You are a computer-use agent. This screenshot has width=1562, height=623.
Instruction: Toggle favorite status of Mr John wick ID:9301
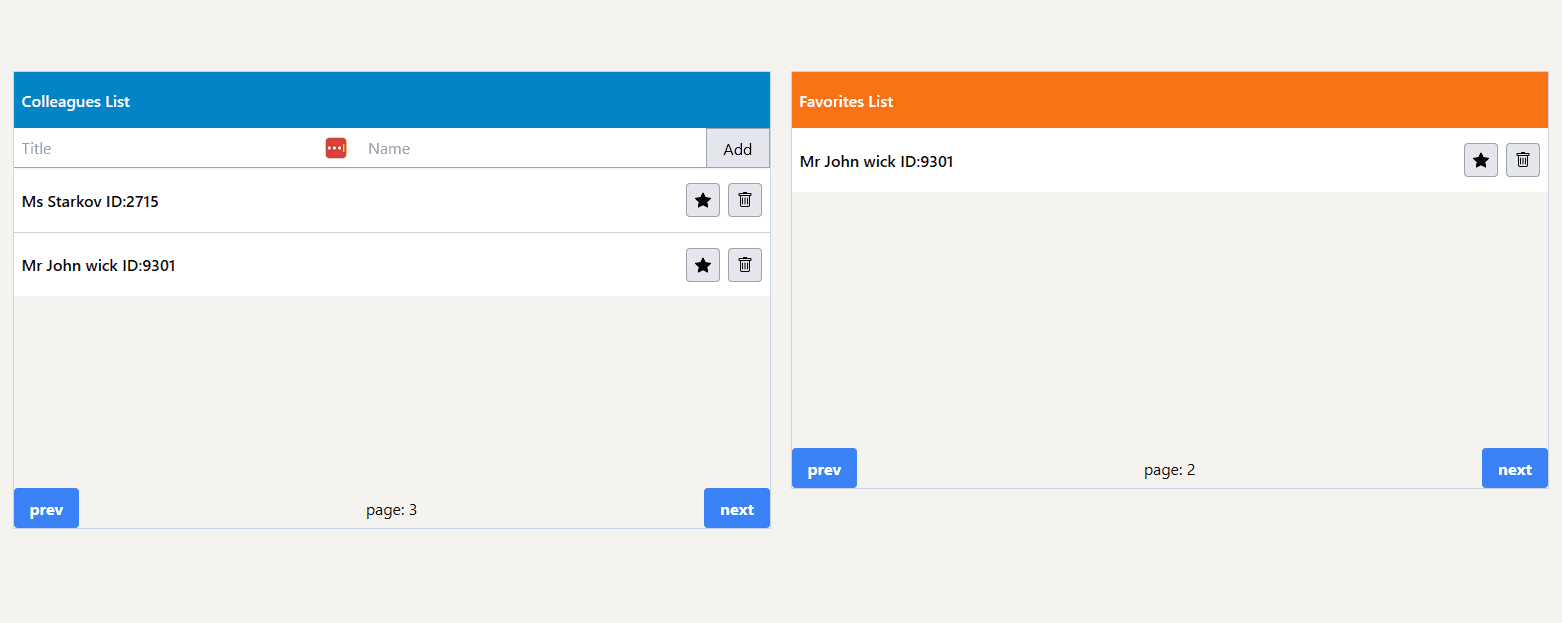(x=702, y=265)
